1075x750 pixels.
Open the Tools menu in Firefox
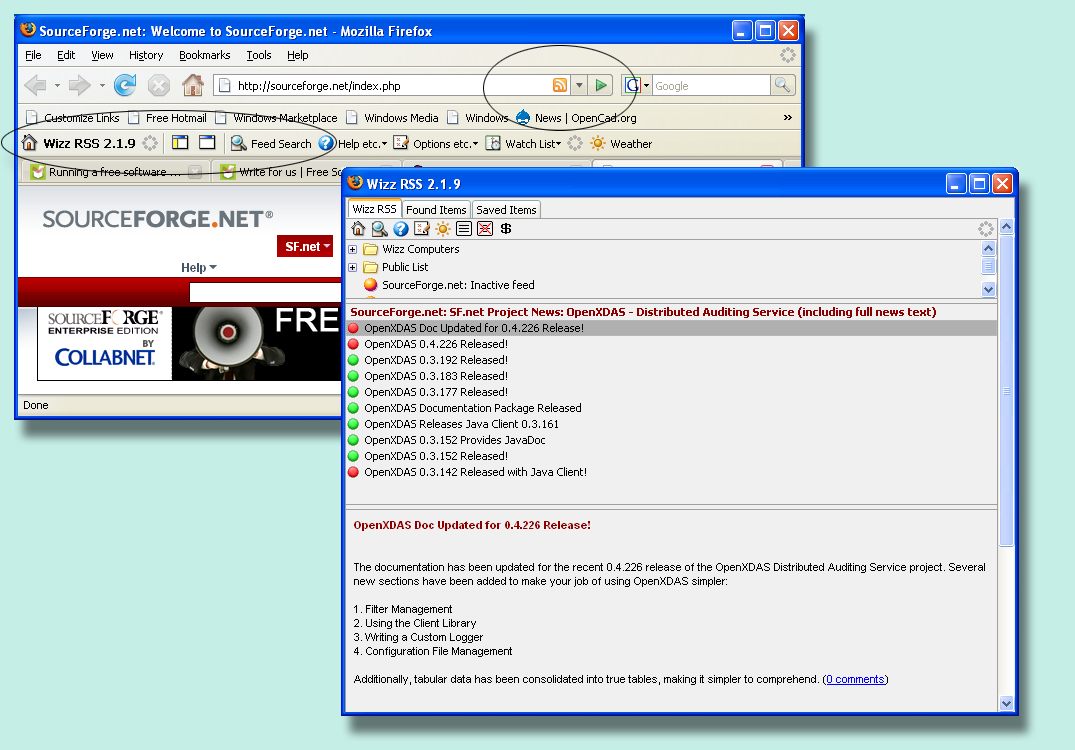coord(259,55)
